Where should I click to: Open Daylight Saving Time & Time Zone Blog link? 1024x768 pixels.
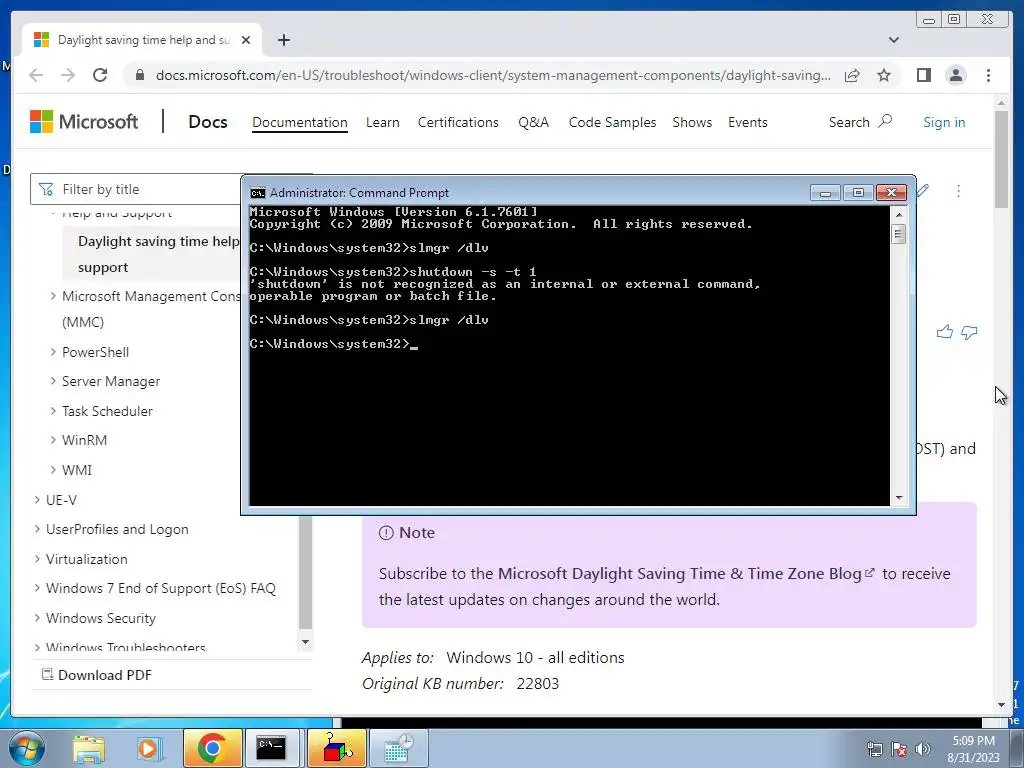[x=686, y=573]
